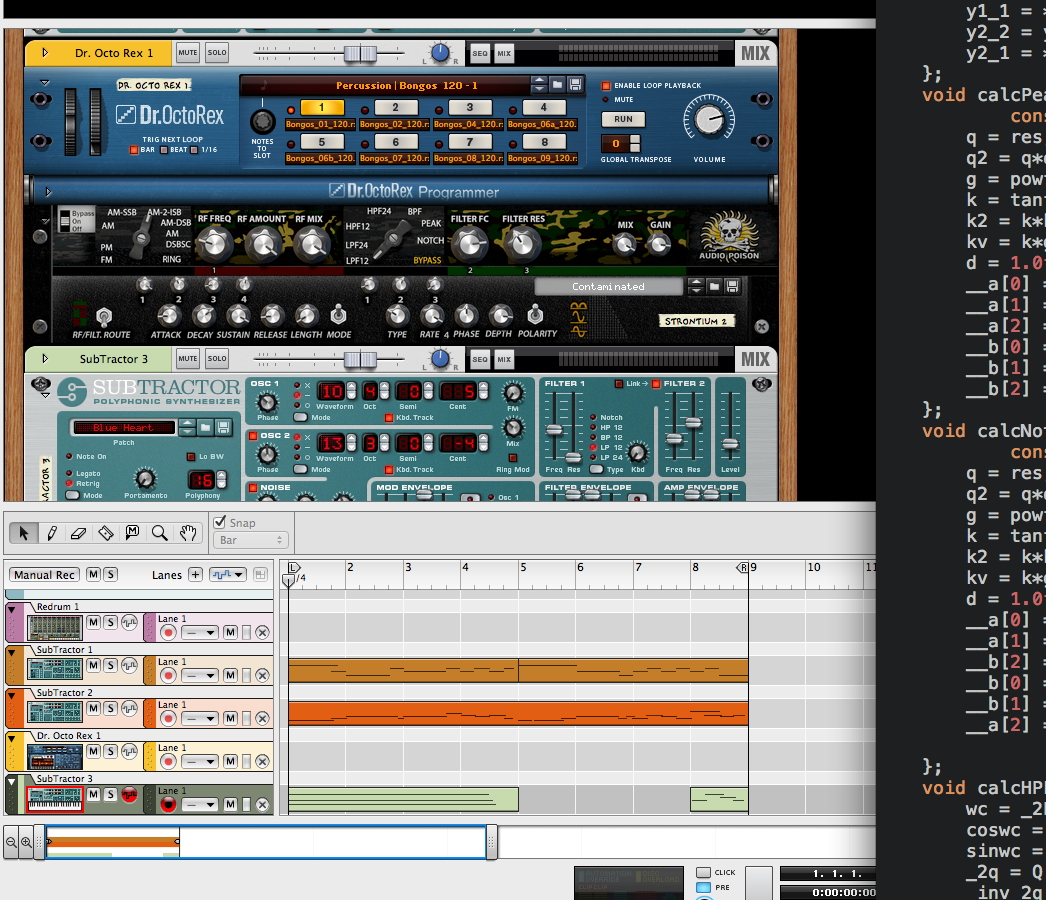
Task: Record-enable Lane 1 of SubTractor 2
Action: click(x=168, y=719)
